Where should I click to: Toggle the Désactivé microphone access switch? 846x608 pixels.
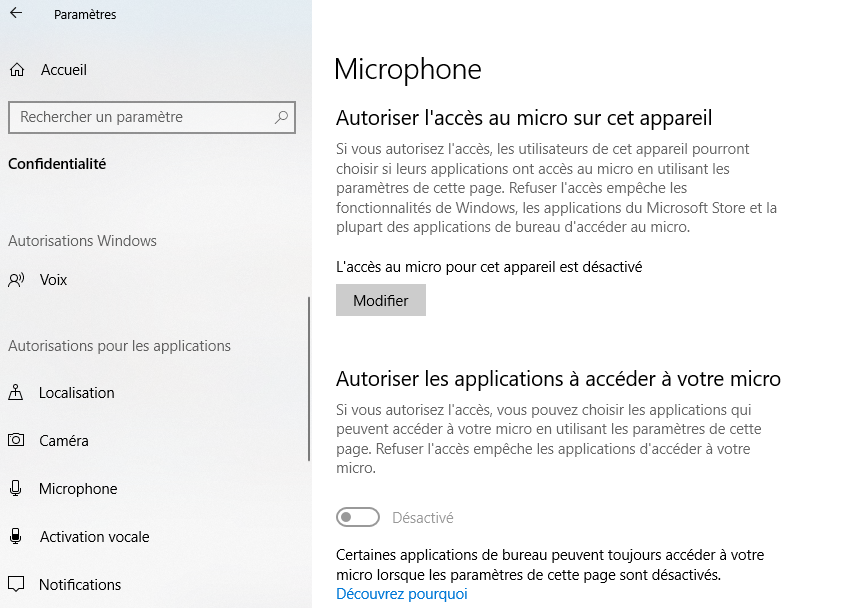[358, 517]
